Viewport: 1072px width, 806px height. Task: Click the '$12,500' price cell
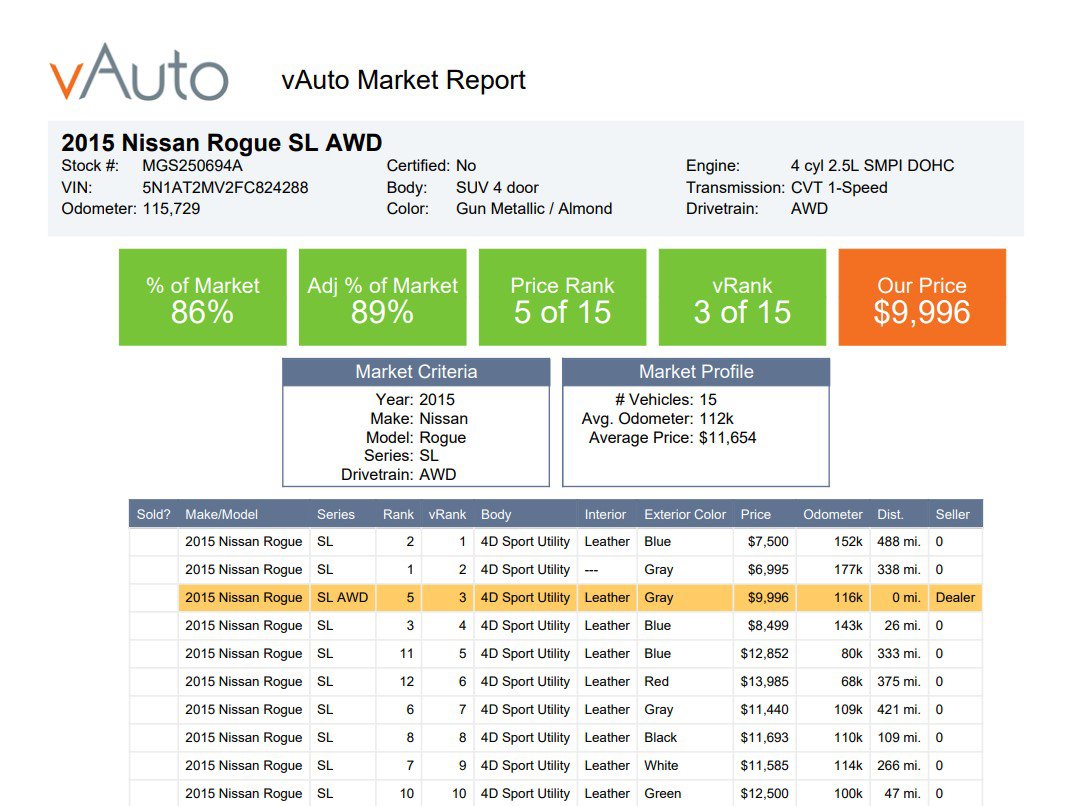[x=764, y=794]
